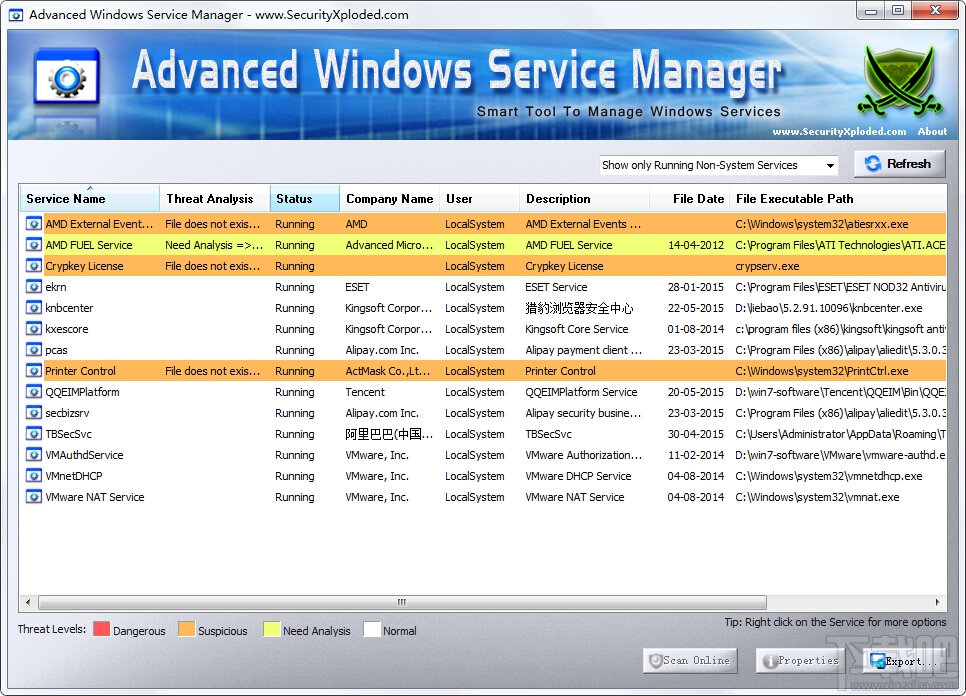
Task: Click the horizontal scrollbar thumb
Action: coord(402,602)
